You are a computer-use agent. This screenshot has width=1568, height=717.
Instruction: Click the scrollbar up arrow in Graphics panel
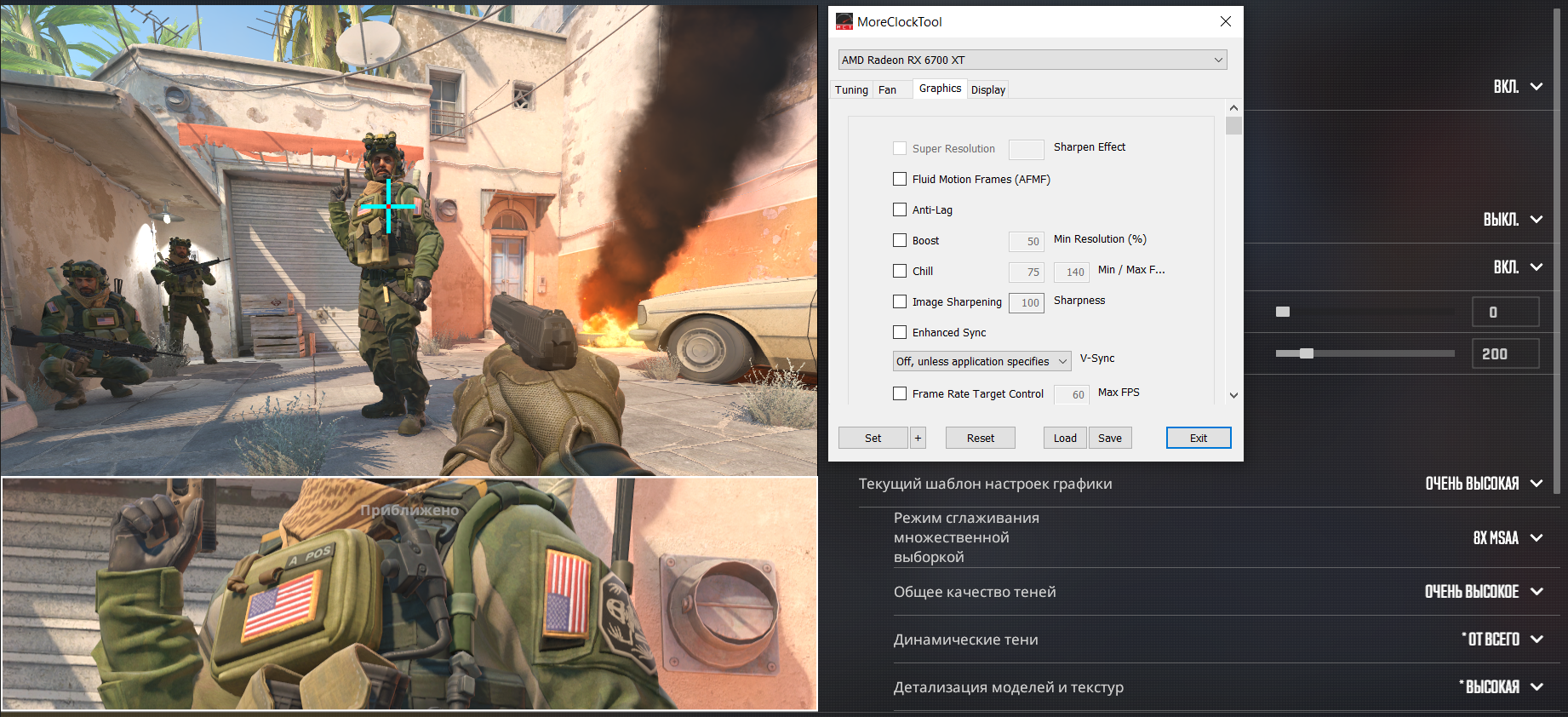tap(1233, 108)
